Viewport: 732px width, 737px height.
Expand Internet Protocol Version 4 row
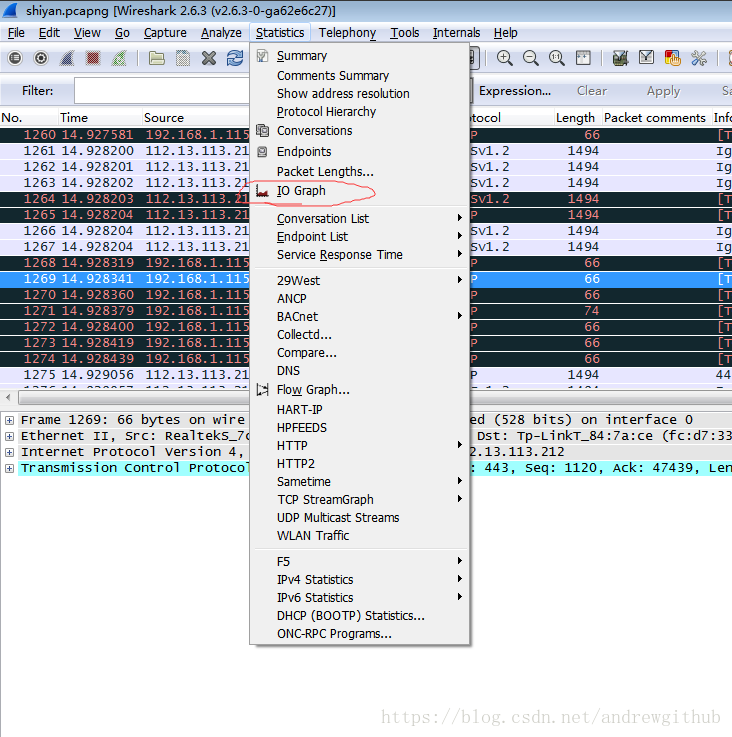[x=9, y=452]
